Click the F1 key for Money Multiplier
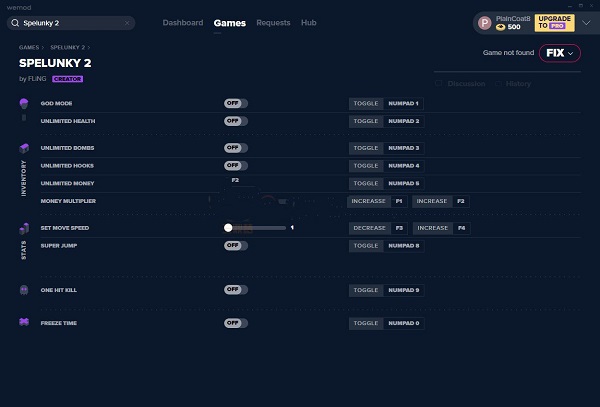The width and height of the screenshot is (600, 407). point(399,201)
